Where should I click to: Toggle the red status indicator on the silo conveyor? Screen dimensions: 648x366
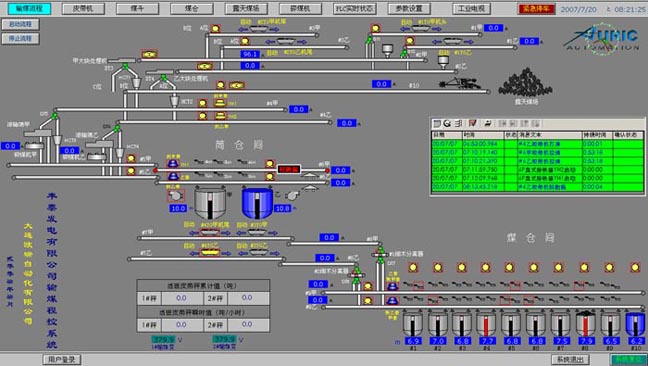(x=289, y=169)
